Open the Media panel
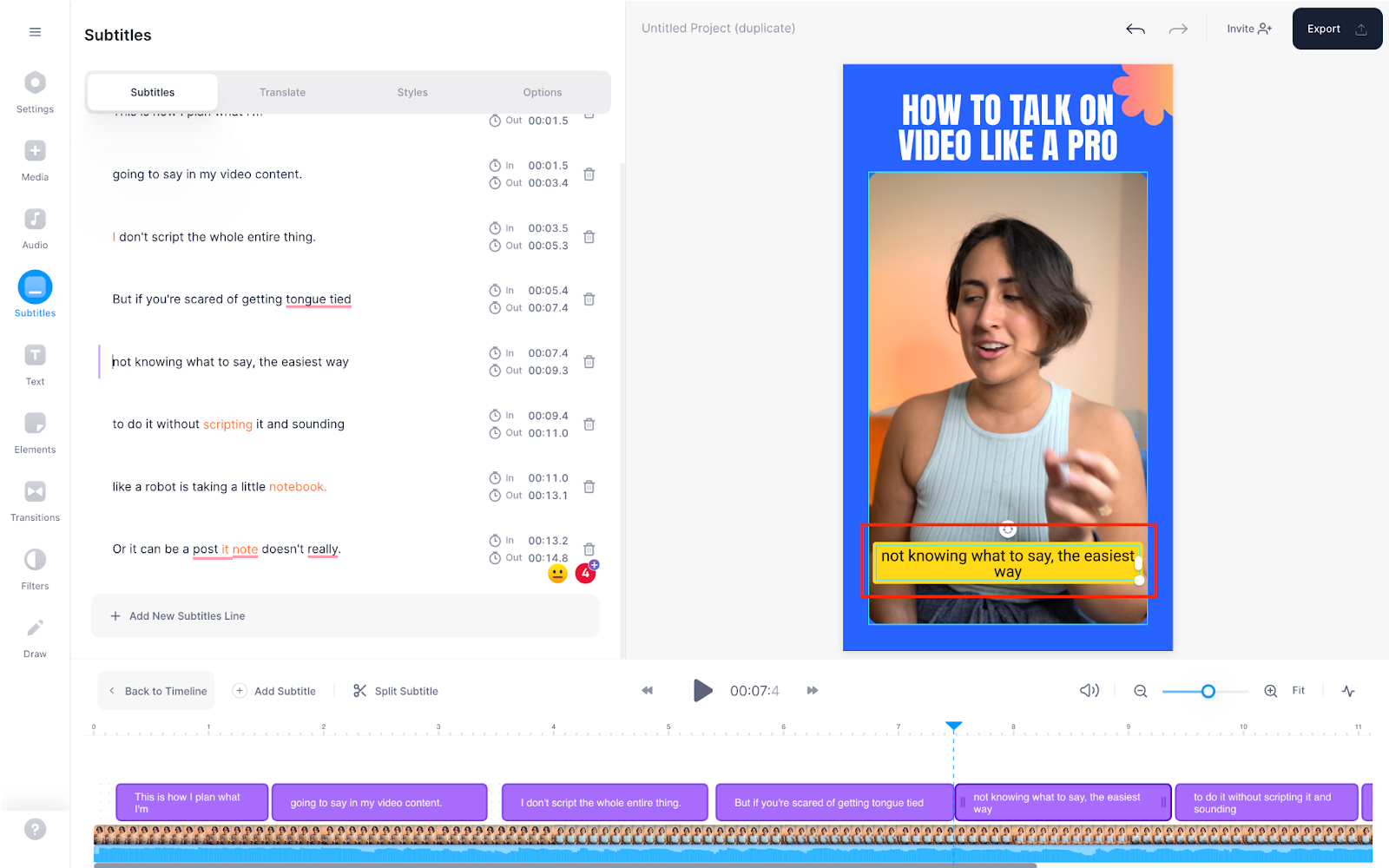Image resolution: width=1389 pixels, height=868 pixels. 35,161
